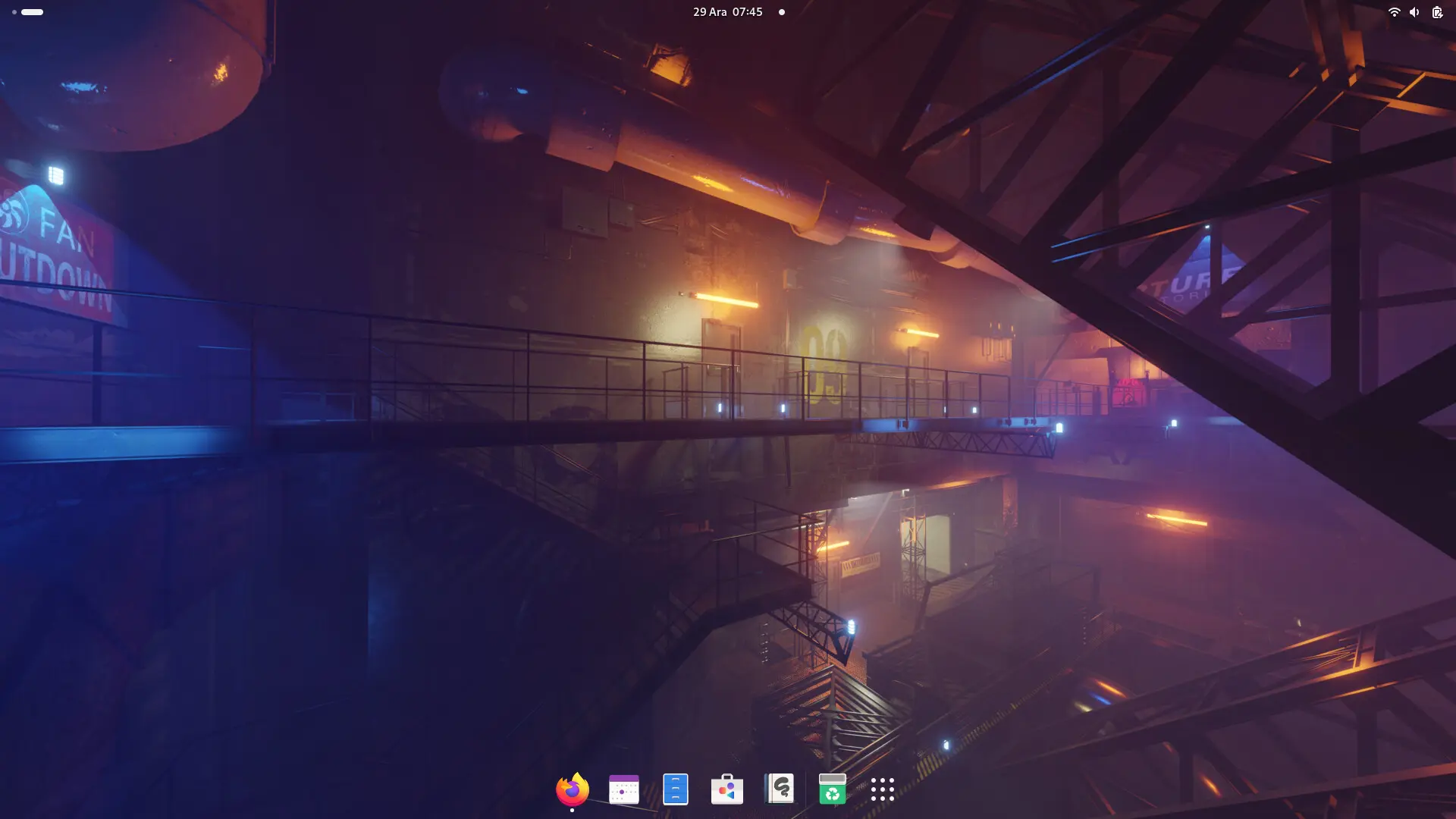Show all applications grid
This screenshot has width=1456, height=819.
coord(883,789)
